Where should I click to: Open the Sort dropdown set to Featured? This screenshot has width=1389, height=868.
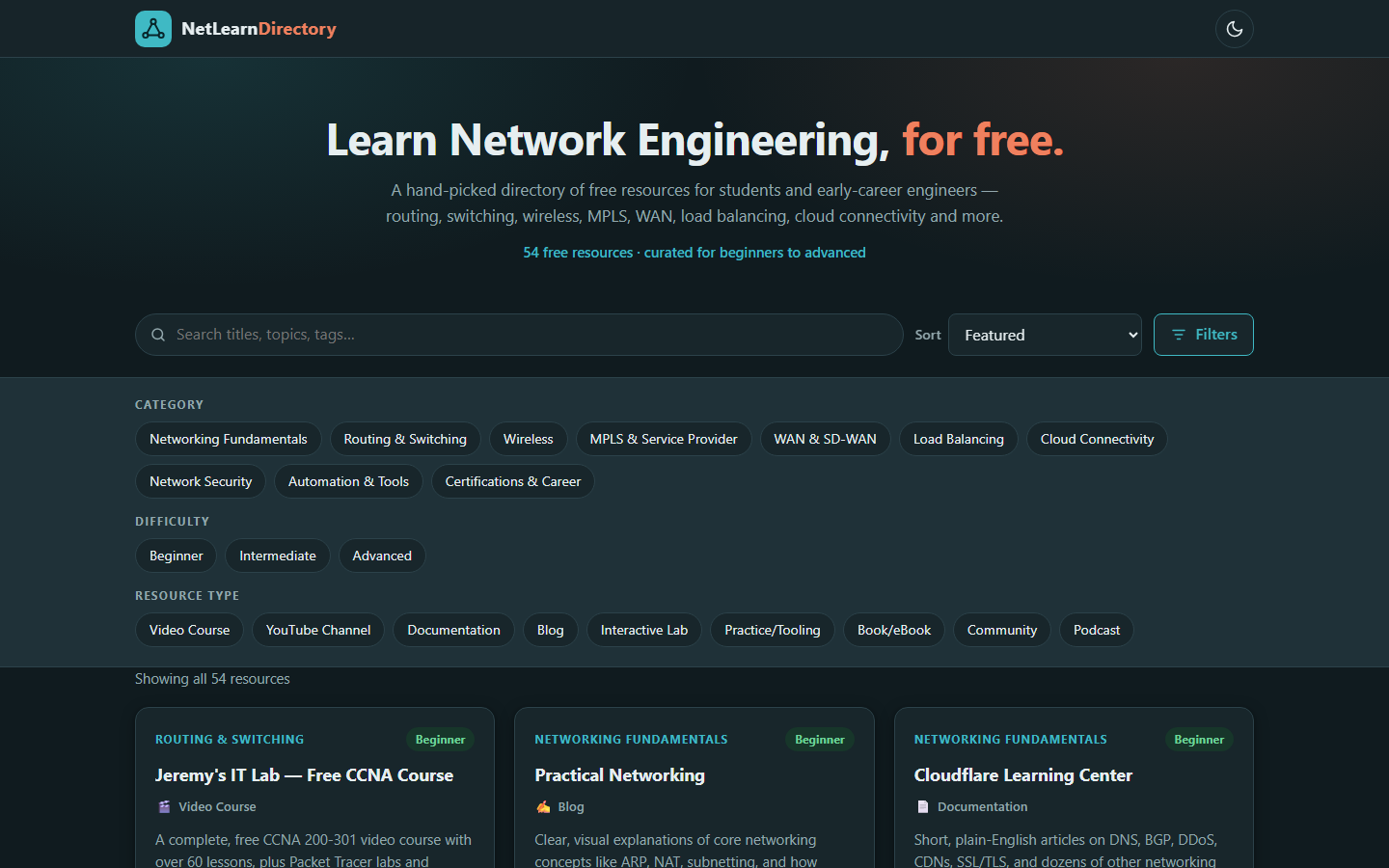[1045, 335]
